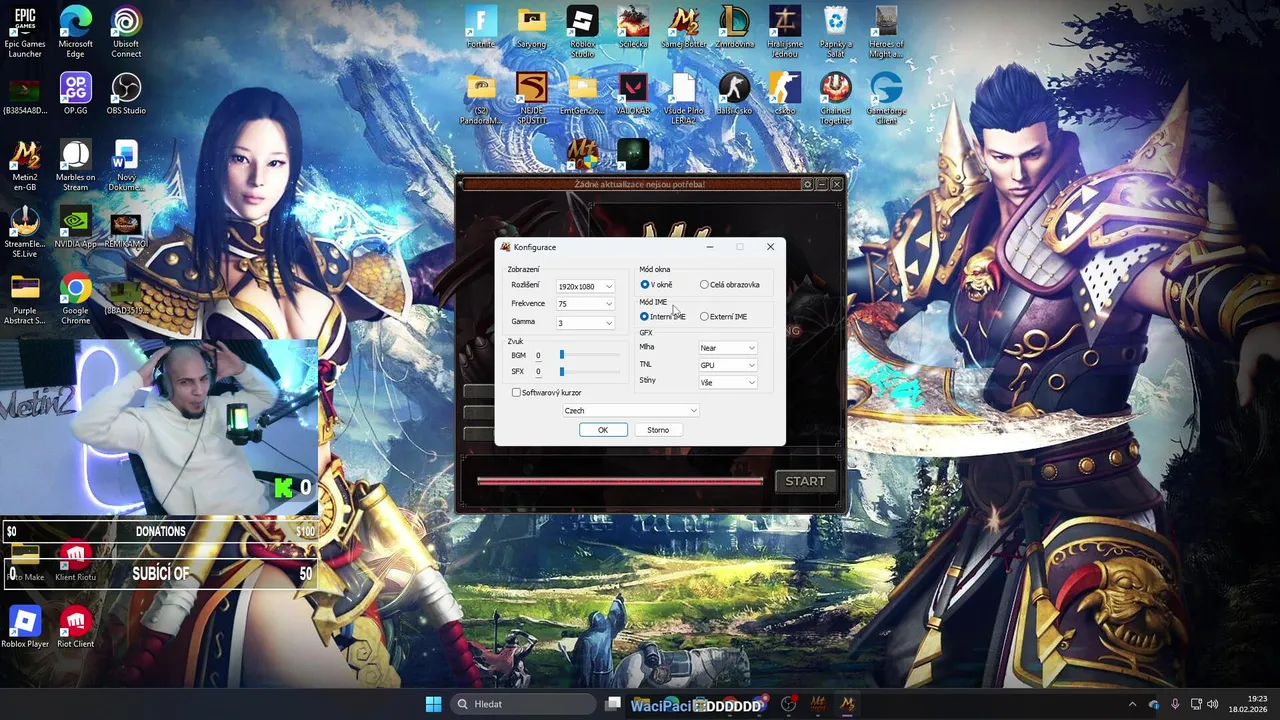Open the taskbar clock showing 19:23
The height and width of the screenshot is (720, 1280).
point(1248,704)
